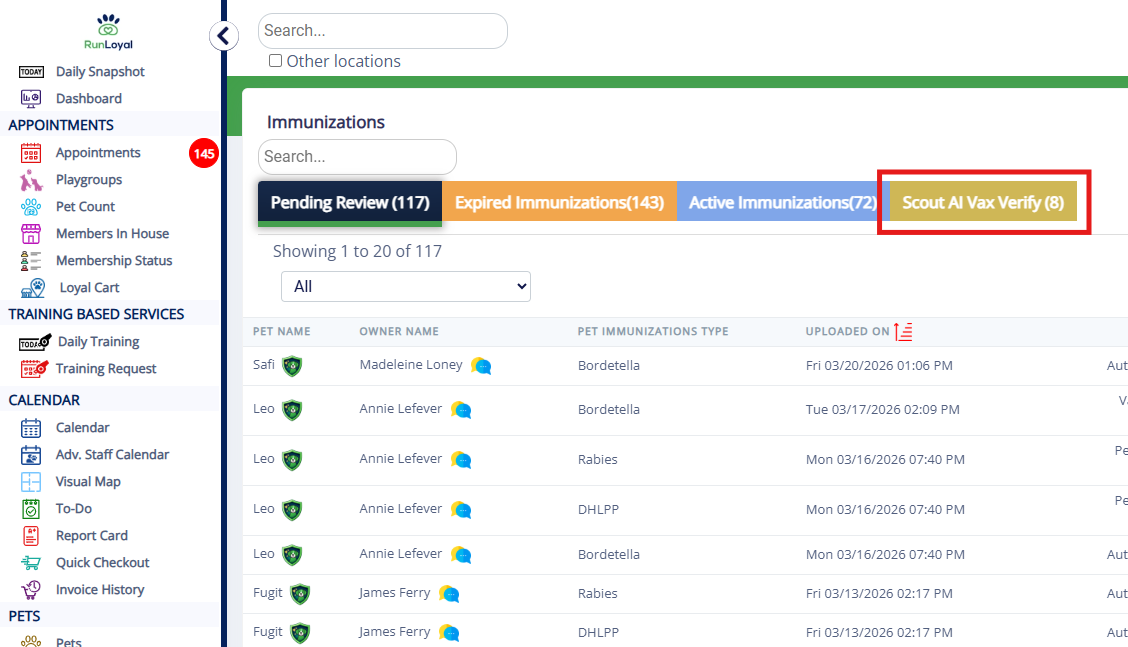Open Invoice History link

click(x=100, y=590)
